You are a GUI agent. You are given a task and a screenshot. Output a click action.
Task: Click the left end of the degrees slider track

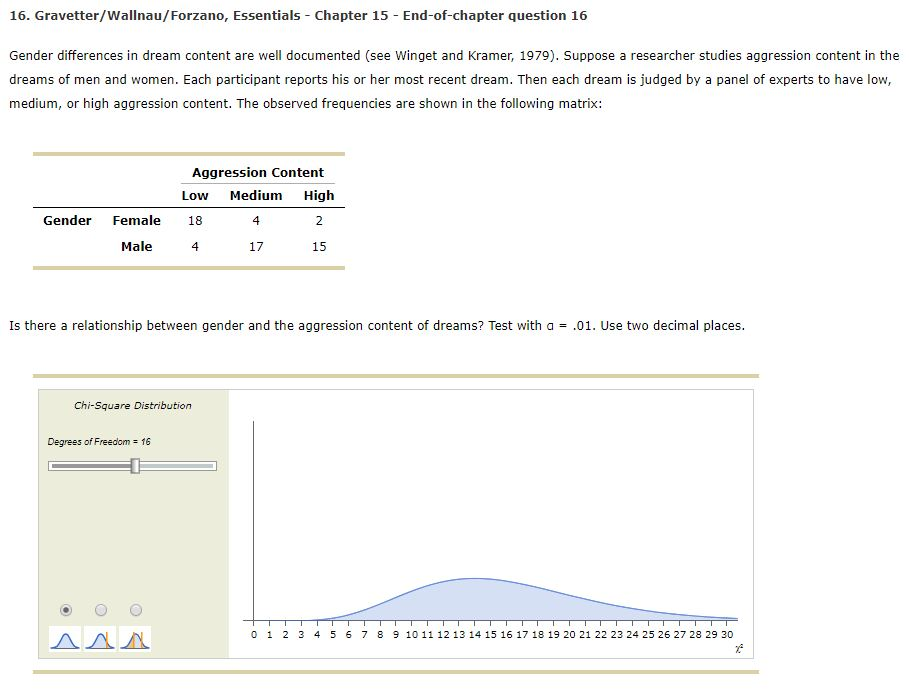point(52,465)
